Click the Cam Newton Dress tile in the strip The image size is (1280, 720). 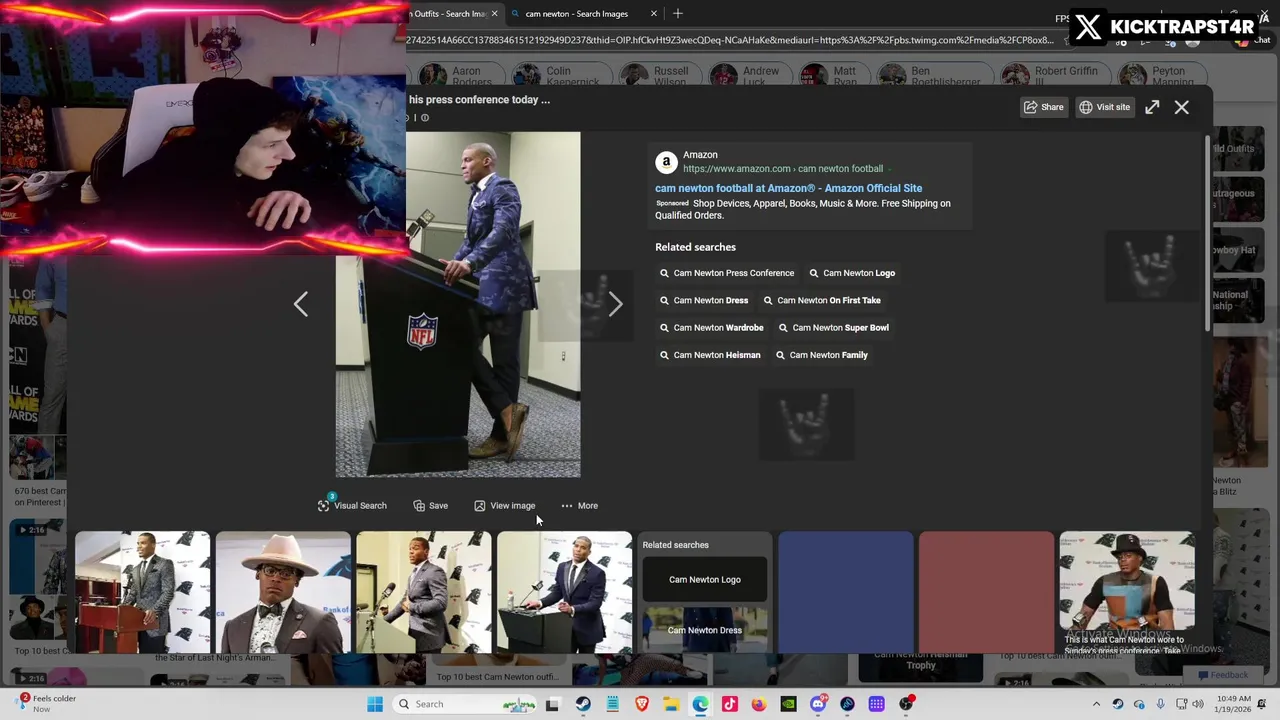(705, 630)
